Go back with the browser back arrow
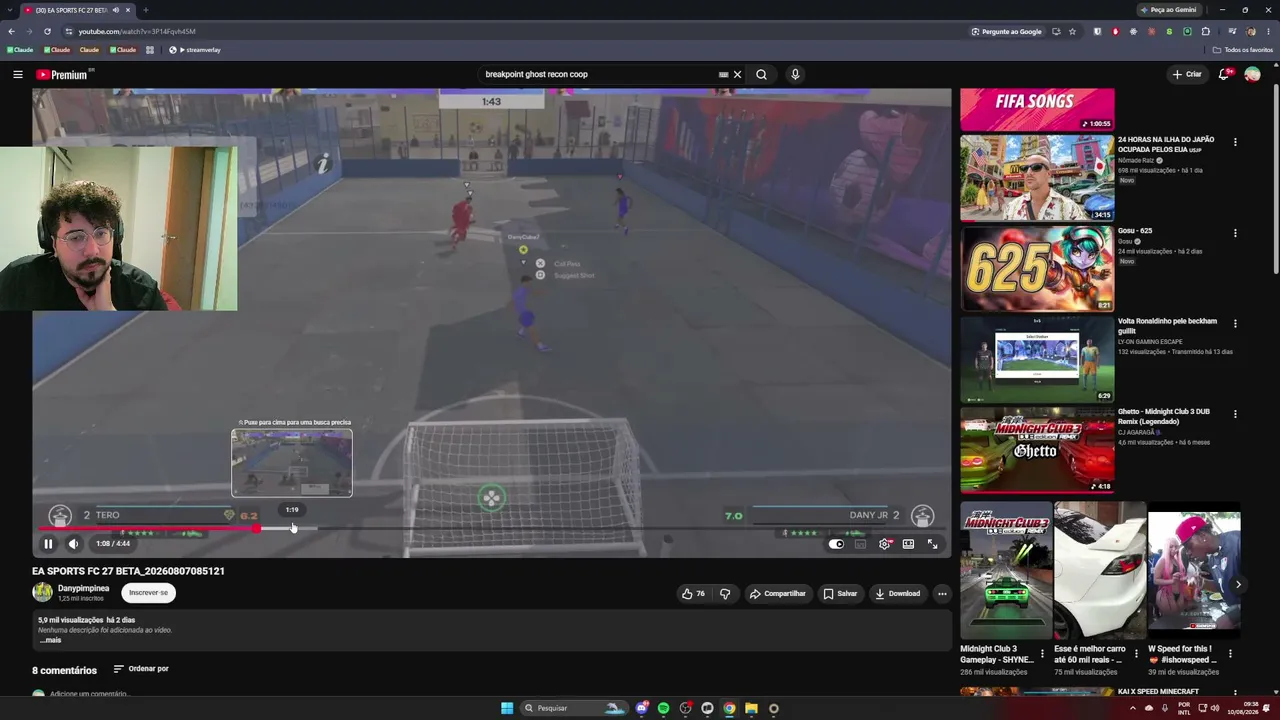Viewport: 1280px width, 720px height. 11,31
